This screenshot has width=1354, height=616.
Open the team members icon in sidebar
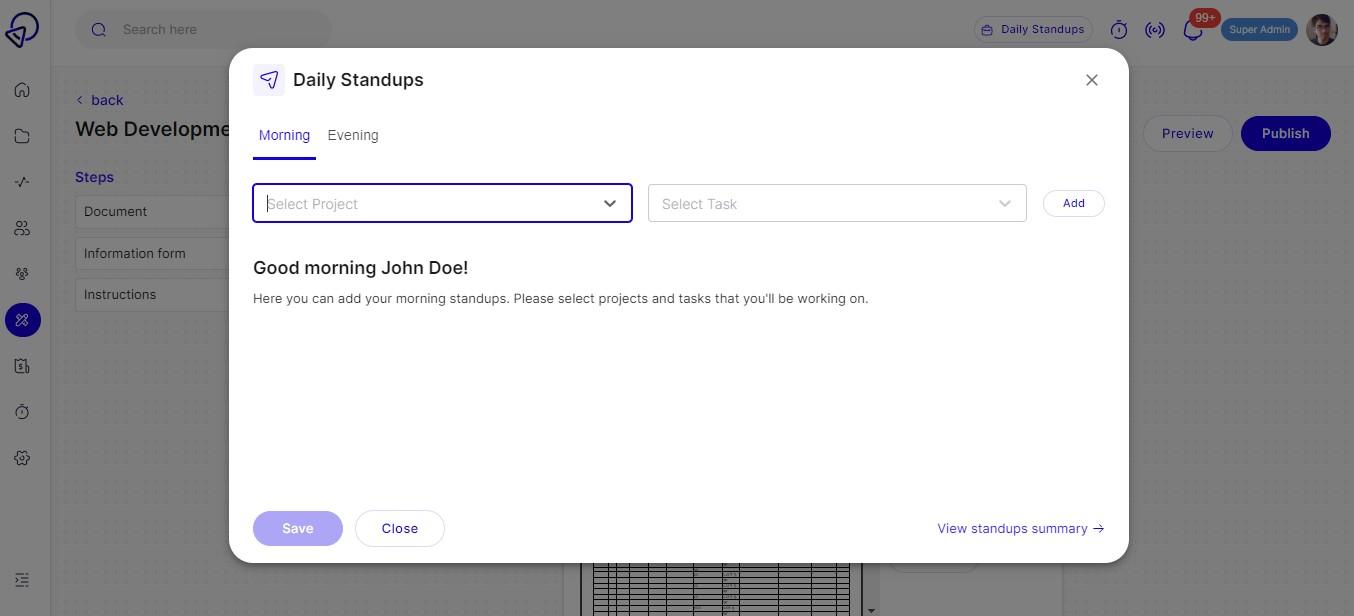(21, 227)
